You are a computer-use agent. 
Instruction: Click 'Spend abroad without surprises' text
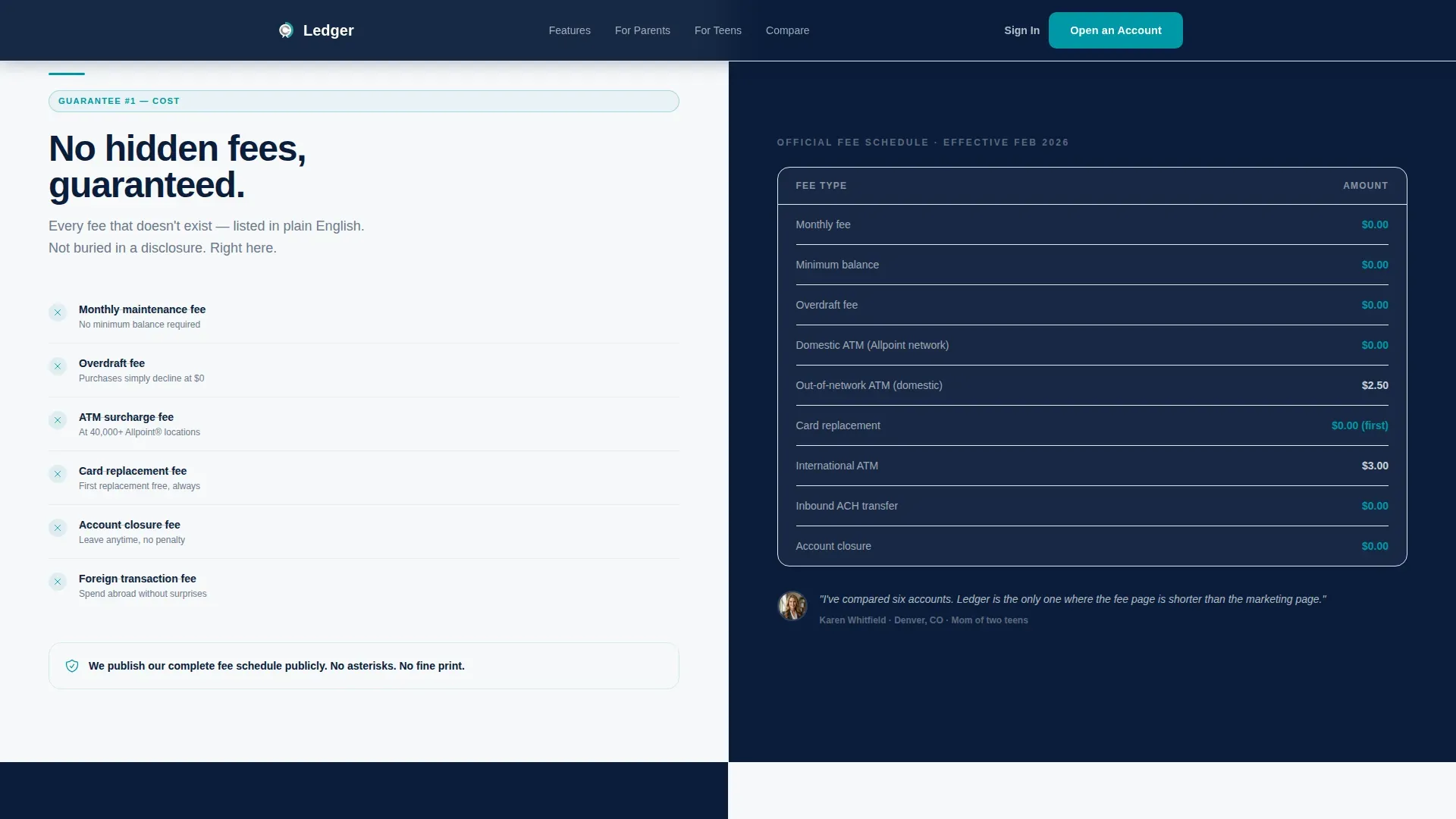coord(143,594)
